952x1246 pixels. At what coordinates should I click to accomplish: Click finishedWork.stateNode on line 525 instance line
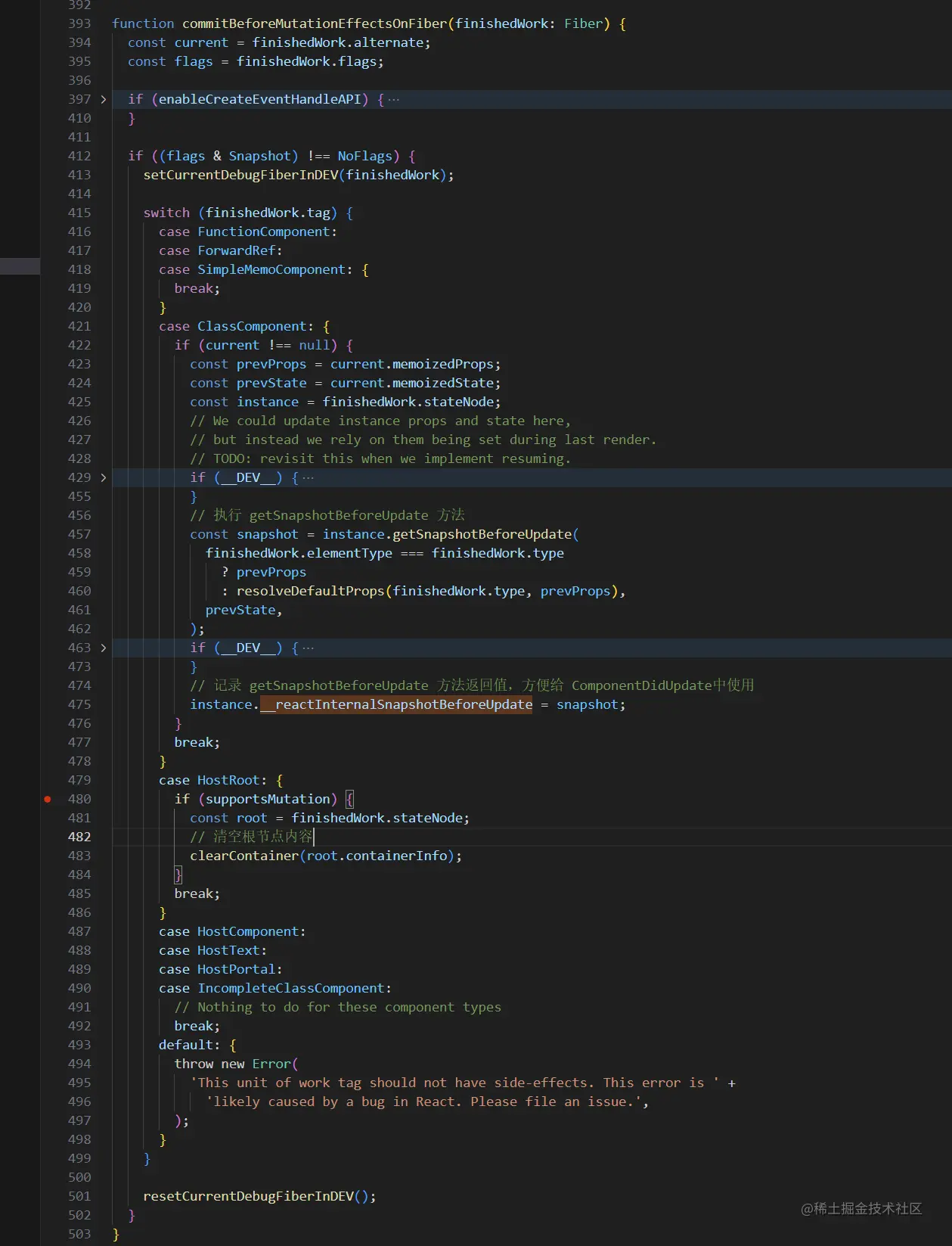click(x=408, y=402)
